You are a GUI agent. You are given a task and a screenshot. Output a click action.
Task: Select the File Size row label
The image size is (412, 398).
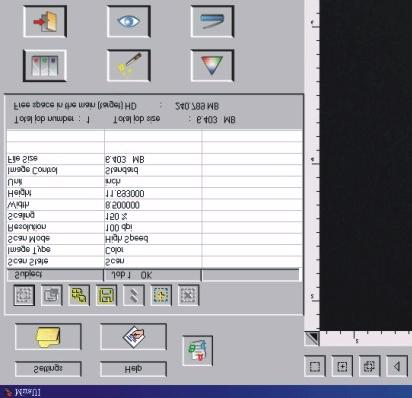(x=23, y=159)
